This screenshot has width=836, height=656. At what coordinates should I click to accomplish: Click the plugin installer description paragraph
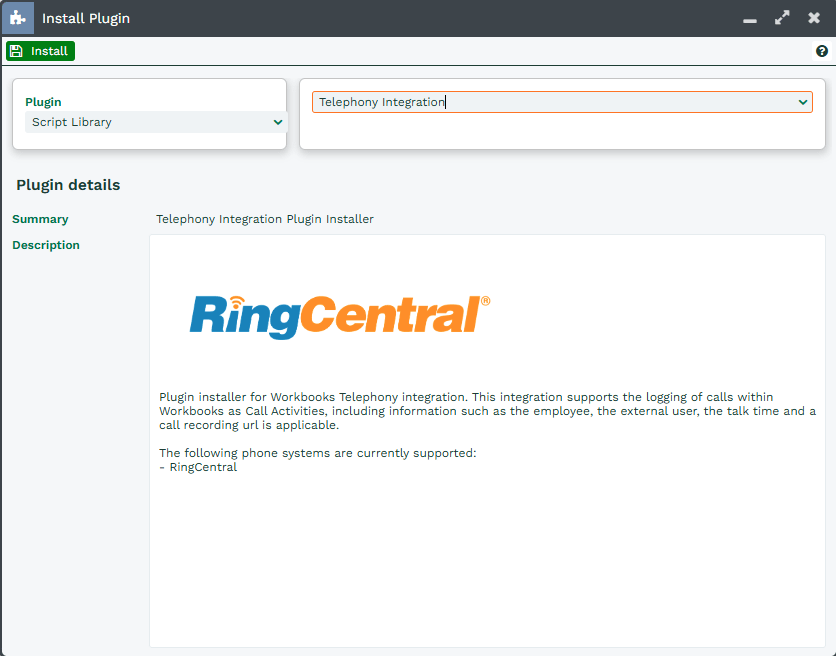pyautogui.click(x=487, y=411)
